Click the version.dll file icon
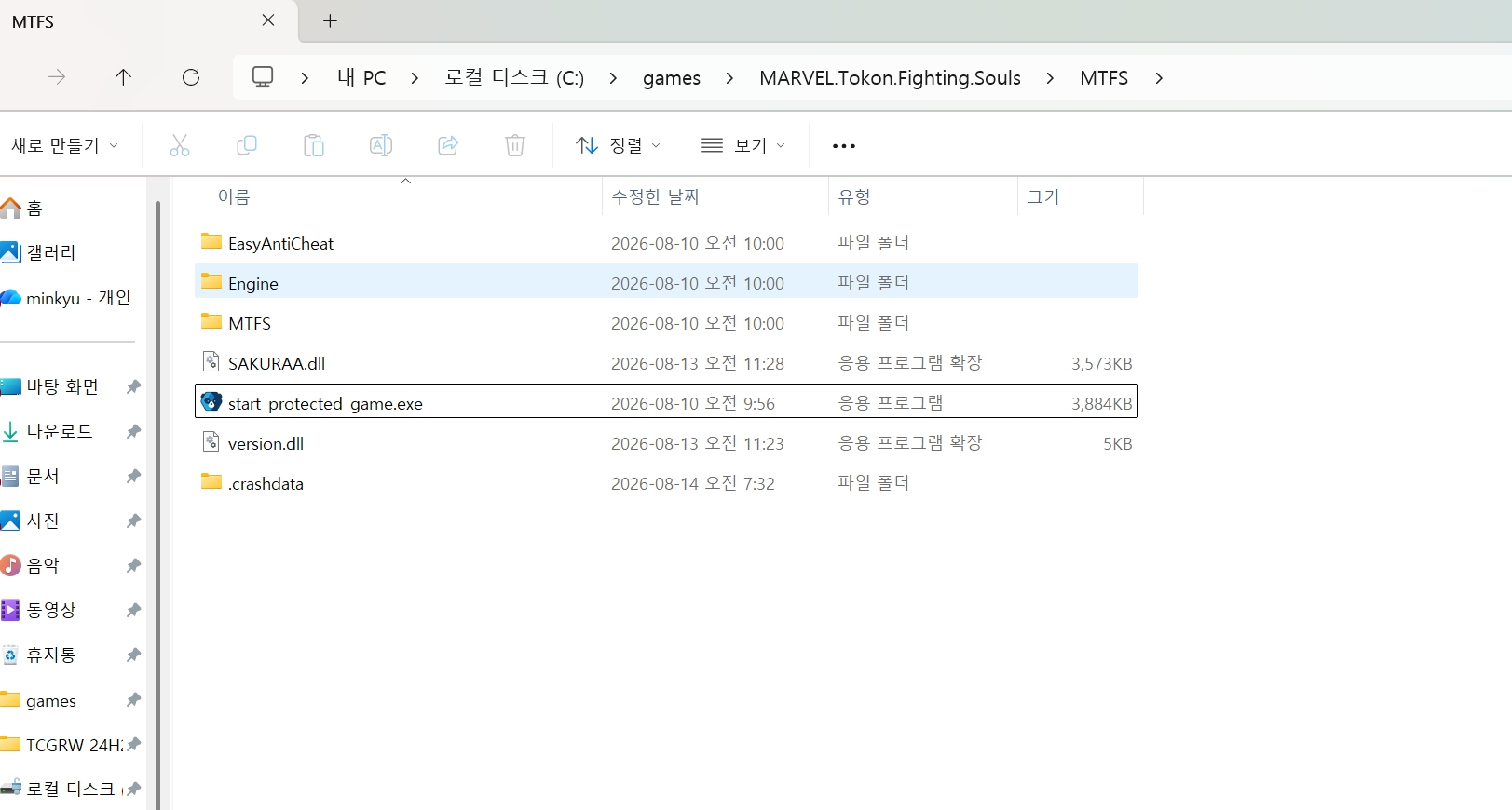This screenshot has width=1512, height=810. point(211,442)
